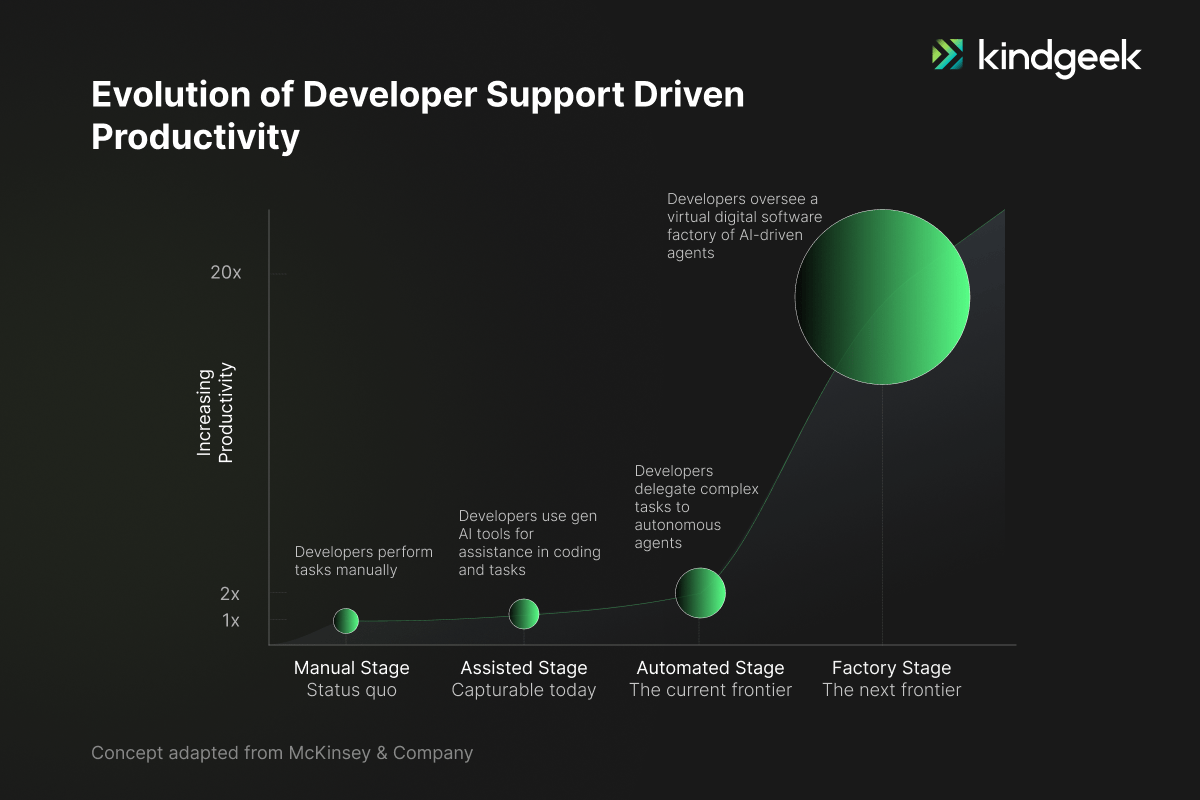Click the 2x productivity axis marker
The height and width of the screenshot is (800, 1200).
pyautogui.click(x=230, y=594)
